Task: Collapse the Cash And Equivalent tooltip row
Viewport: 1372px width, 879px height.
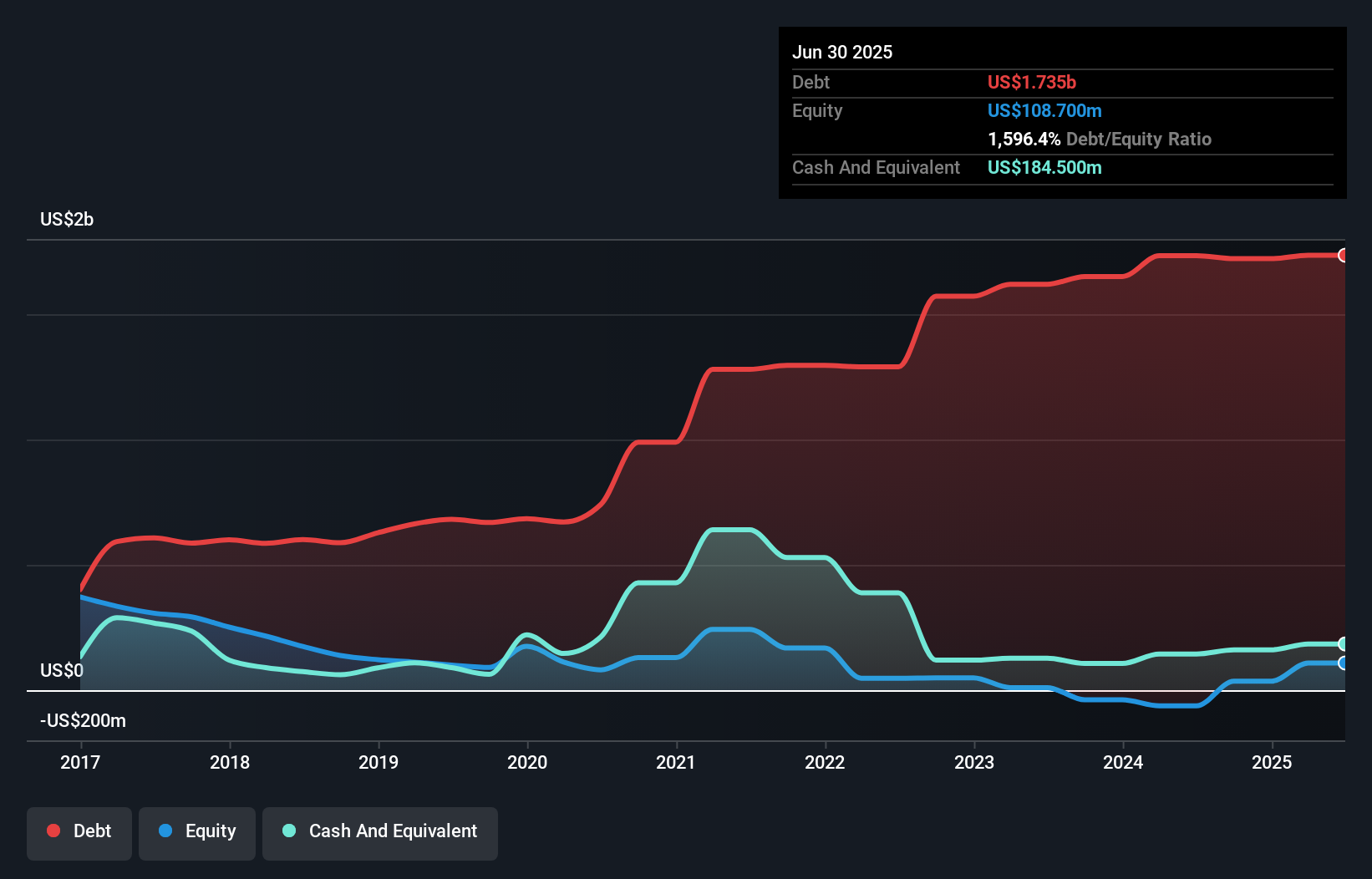Action: pos(876,167)
